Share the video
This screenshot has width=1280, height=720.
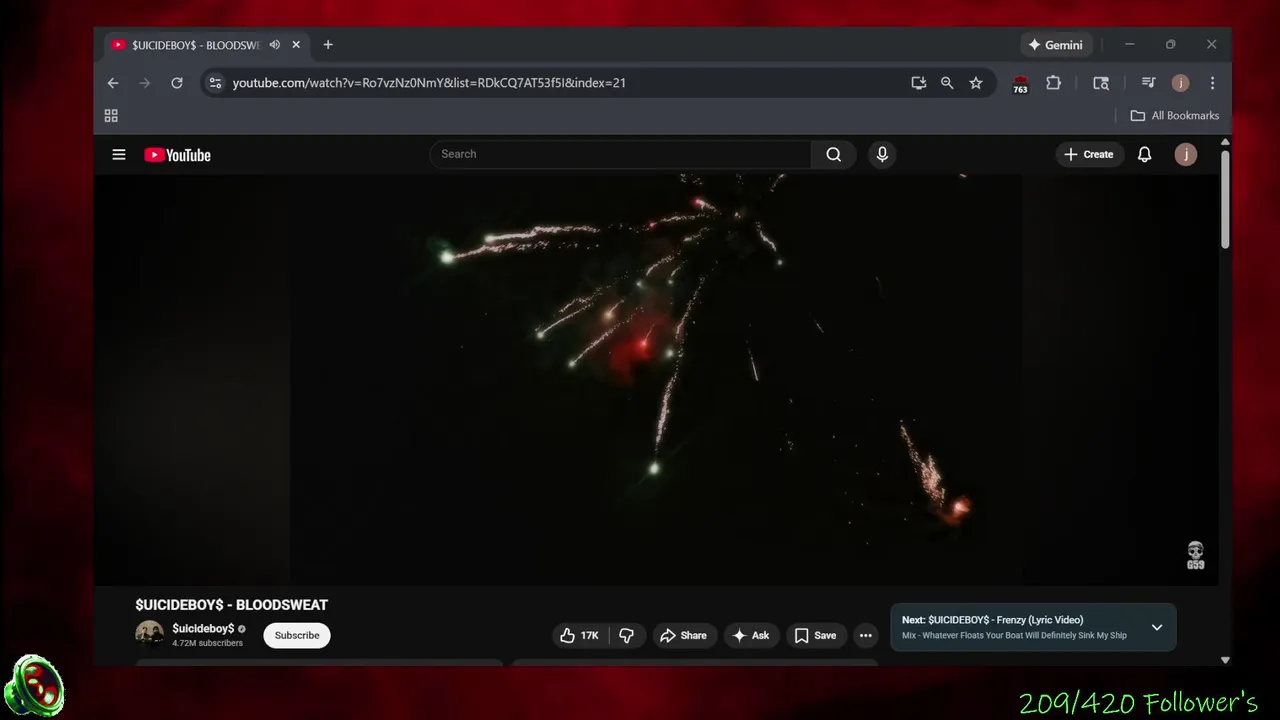click(683, 635)
